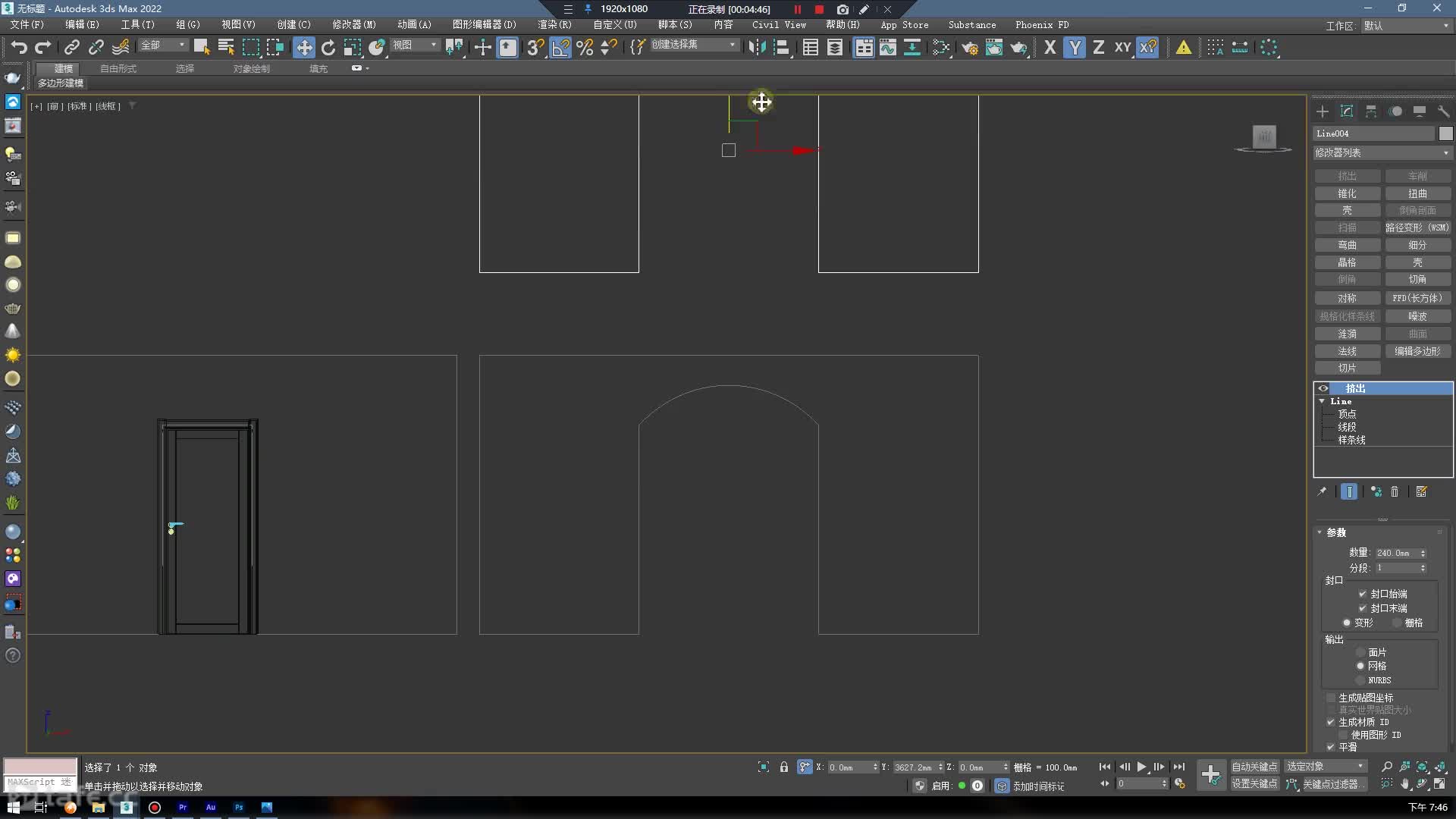Click the 自动关键点 button
Image resolution: width=1456 pixels, height=819 pixels.
click(x=1254, y=767)
